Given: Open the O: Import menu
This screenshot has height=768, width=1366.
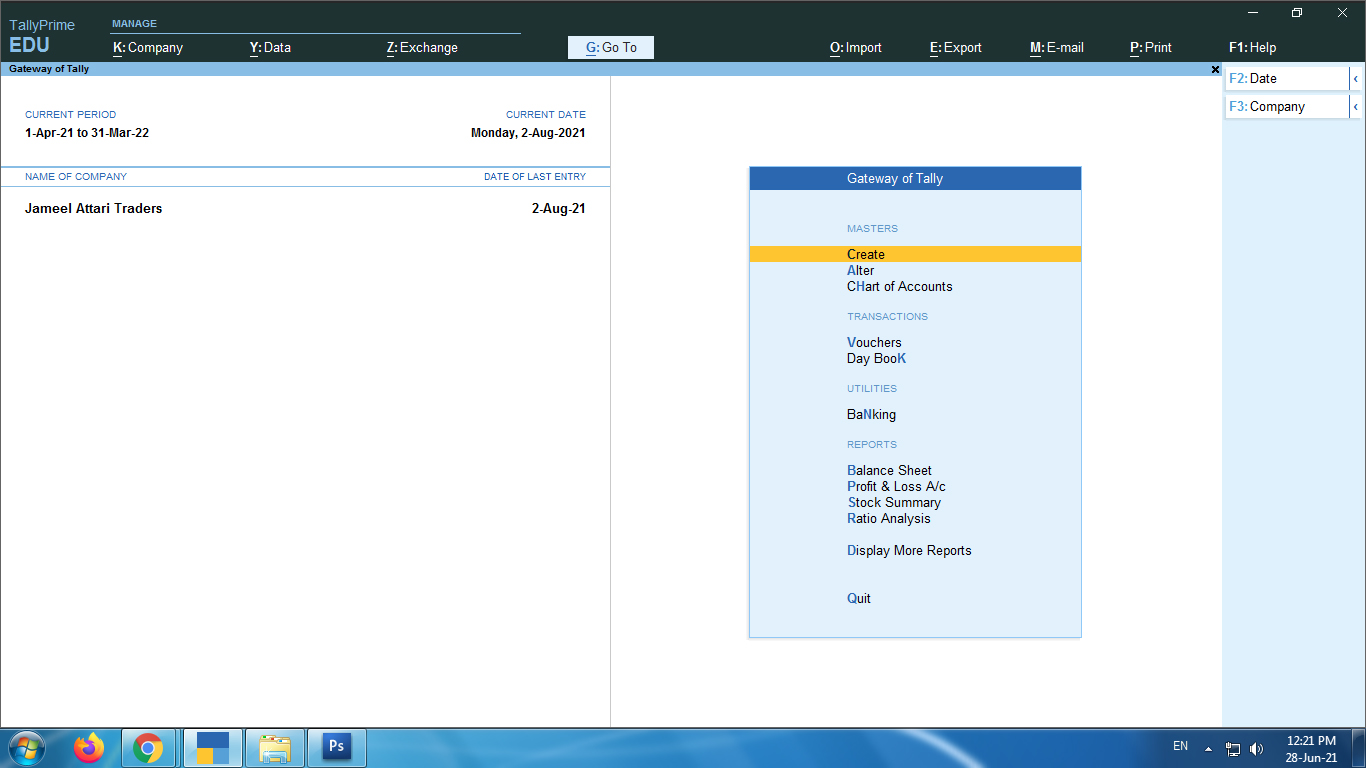Looking at the screenshot, I should point(856,47).
